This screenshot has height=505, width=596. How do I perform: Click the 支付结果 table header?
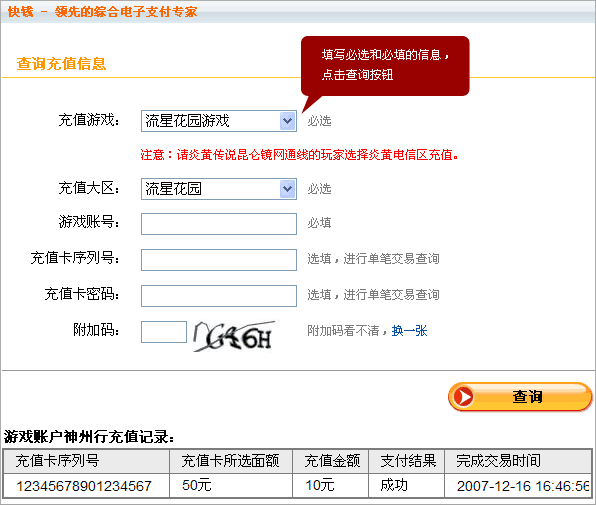(x=407, y=461)
